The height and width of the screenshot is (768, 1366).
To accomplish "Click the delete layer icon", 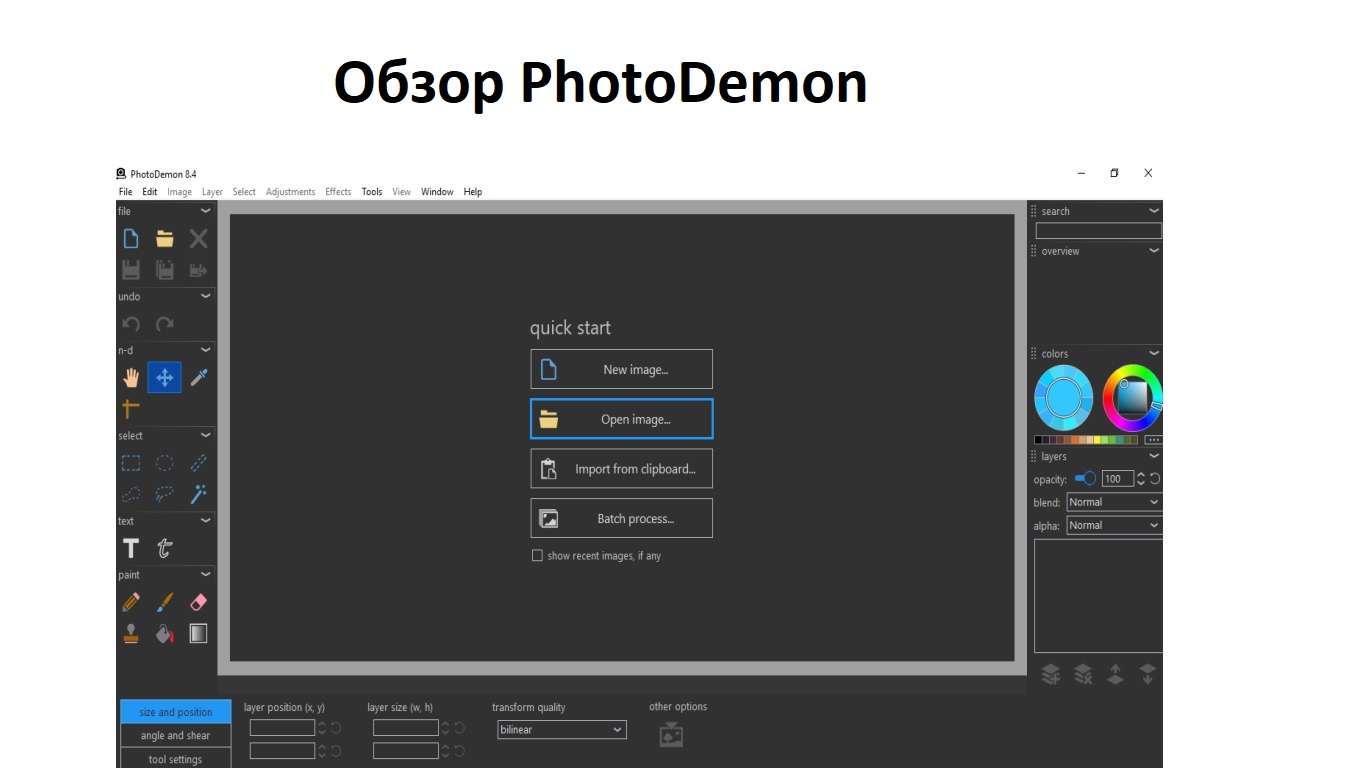I will click(1083, 674).
